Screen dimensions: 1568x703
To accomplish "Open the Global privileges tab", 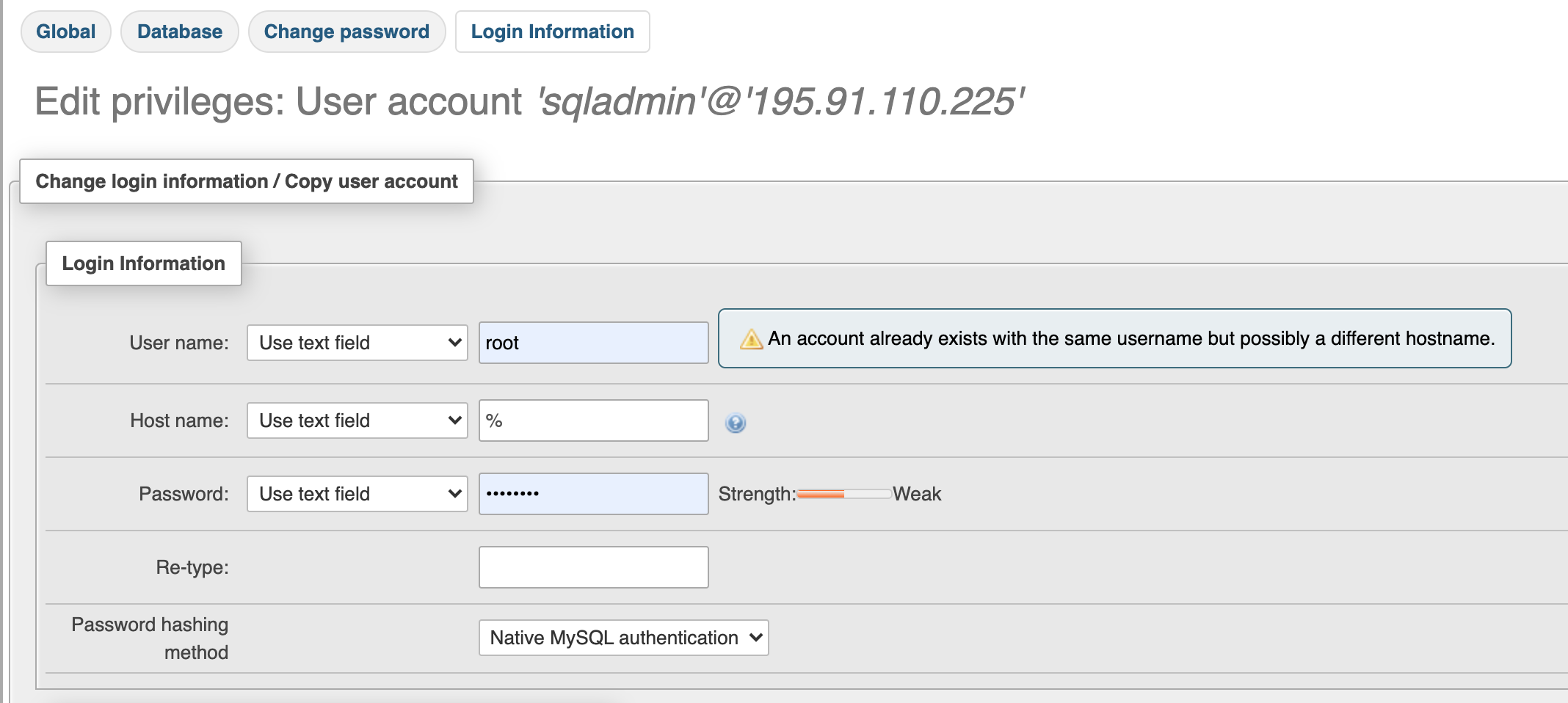I will pyautogui.click(x=66, y=32).
